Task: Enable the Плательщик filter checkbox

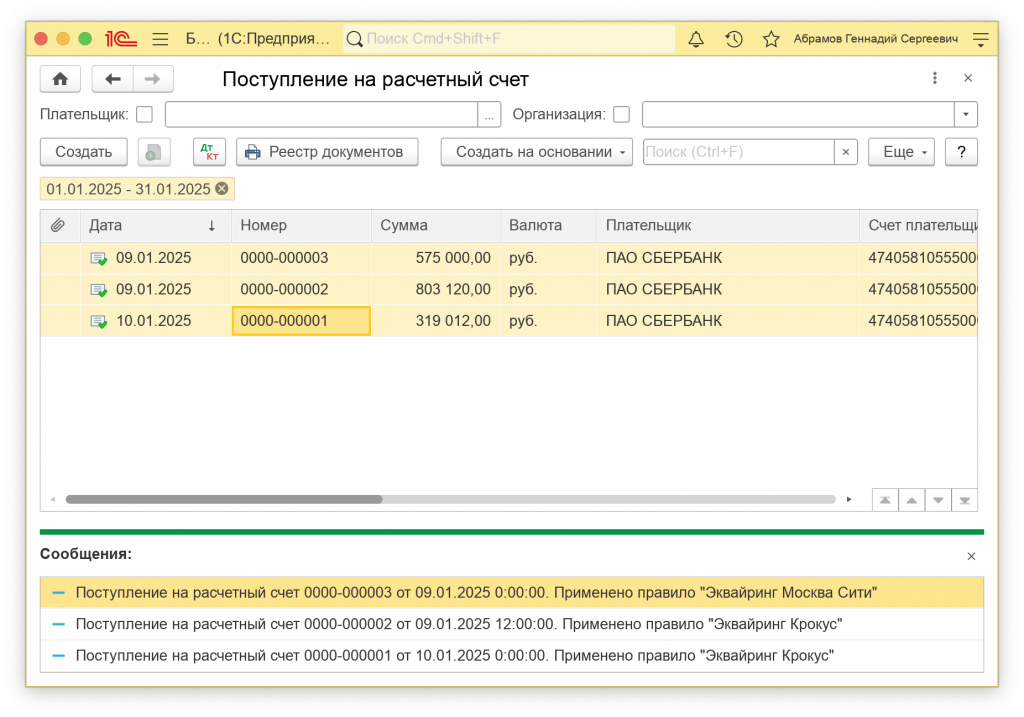Action: [145, 114]
